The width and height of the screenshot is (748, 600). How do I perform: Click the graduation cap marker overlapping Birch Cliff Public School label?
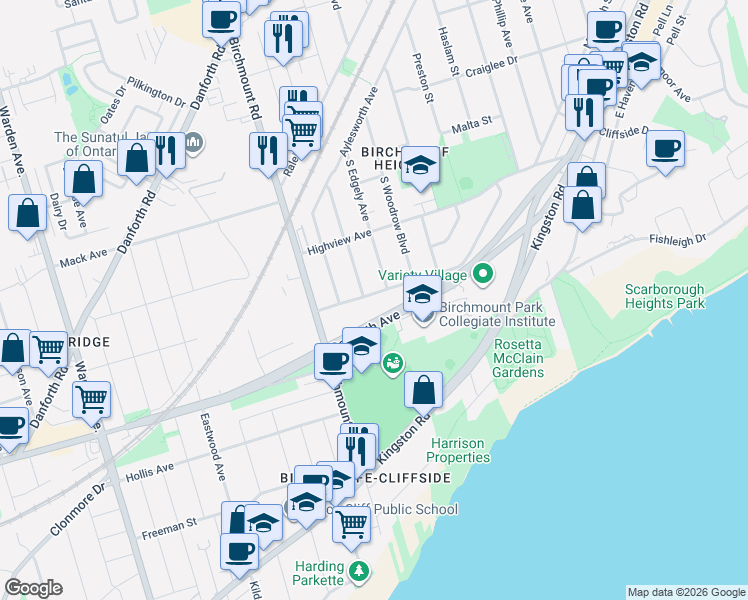[x=306, y=503]
